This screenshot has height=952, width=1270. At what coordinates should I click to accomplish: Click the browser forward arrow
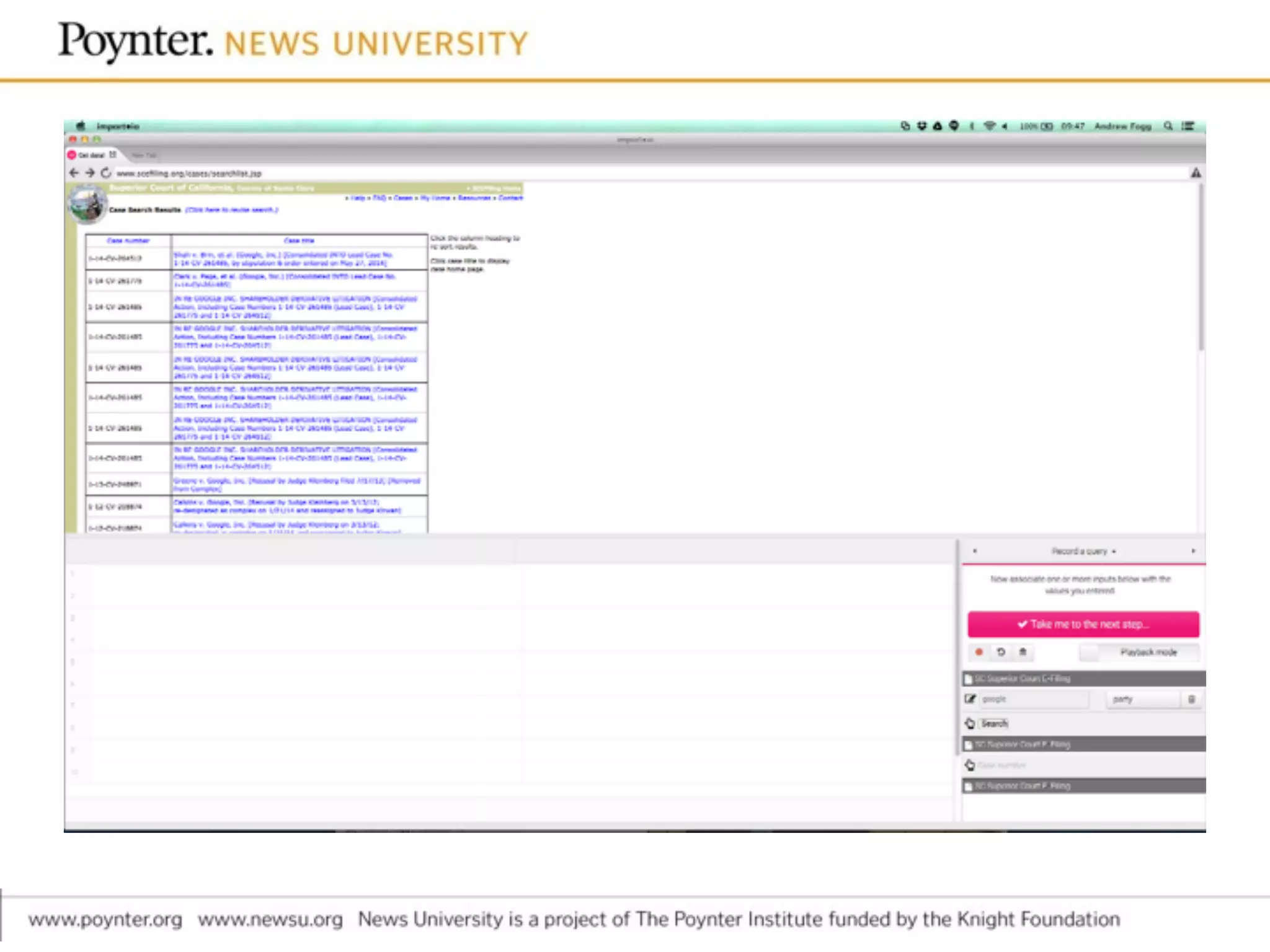click(x=90, y=173)
